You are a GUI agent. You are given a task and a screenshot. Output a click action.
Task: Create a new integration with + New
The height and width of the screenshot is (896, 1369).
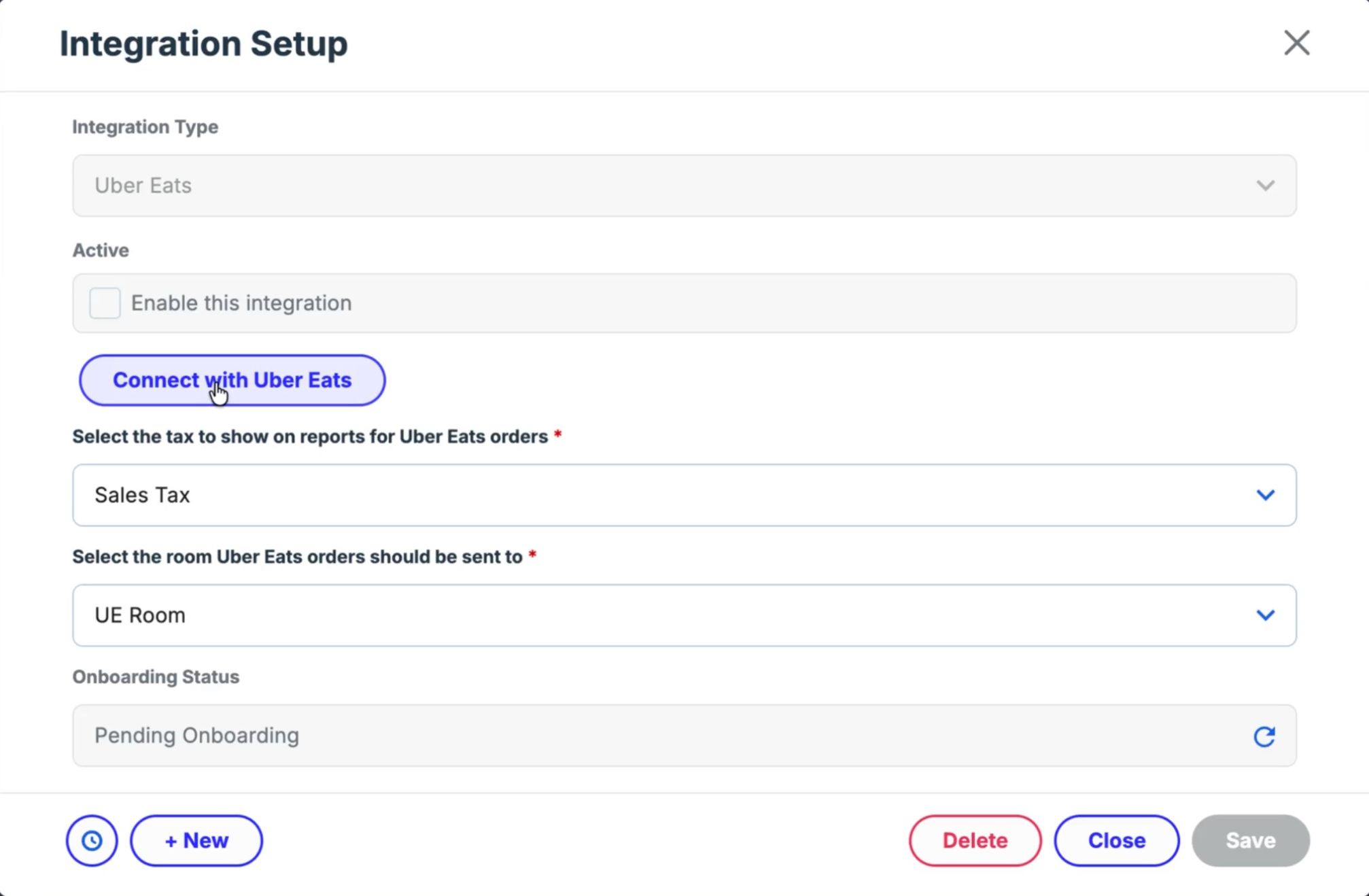196,840
